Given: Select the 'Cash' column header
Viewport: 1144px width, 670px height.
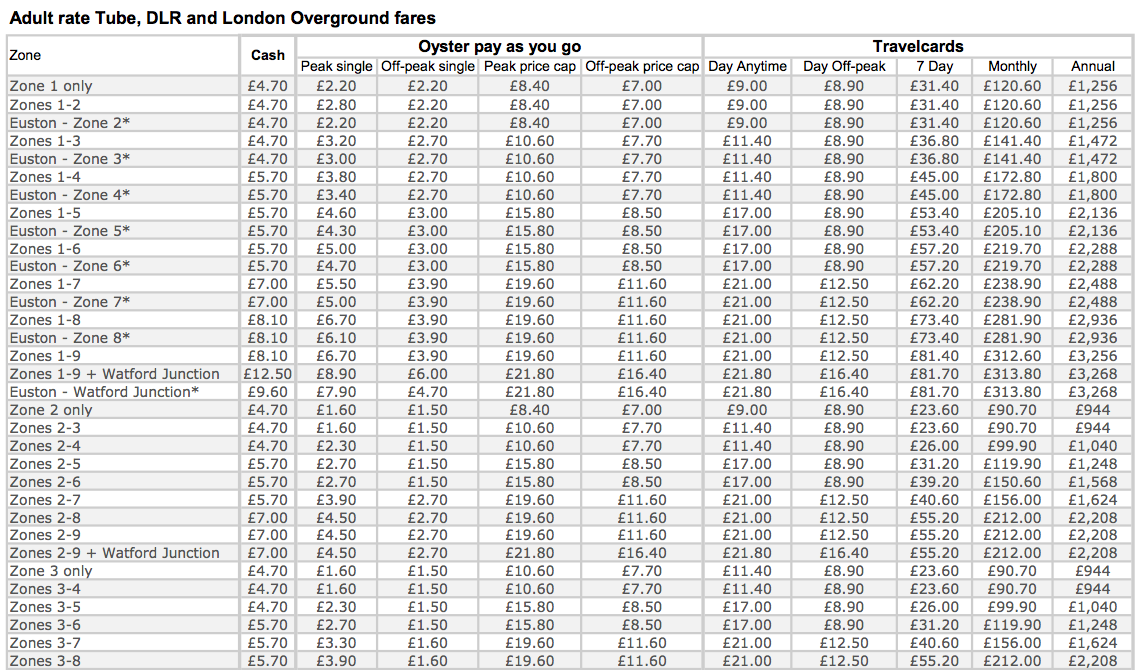Looking at the screenshot, I should click(267, 56).
